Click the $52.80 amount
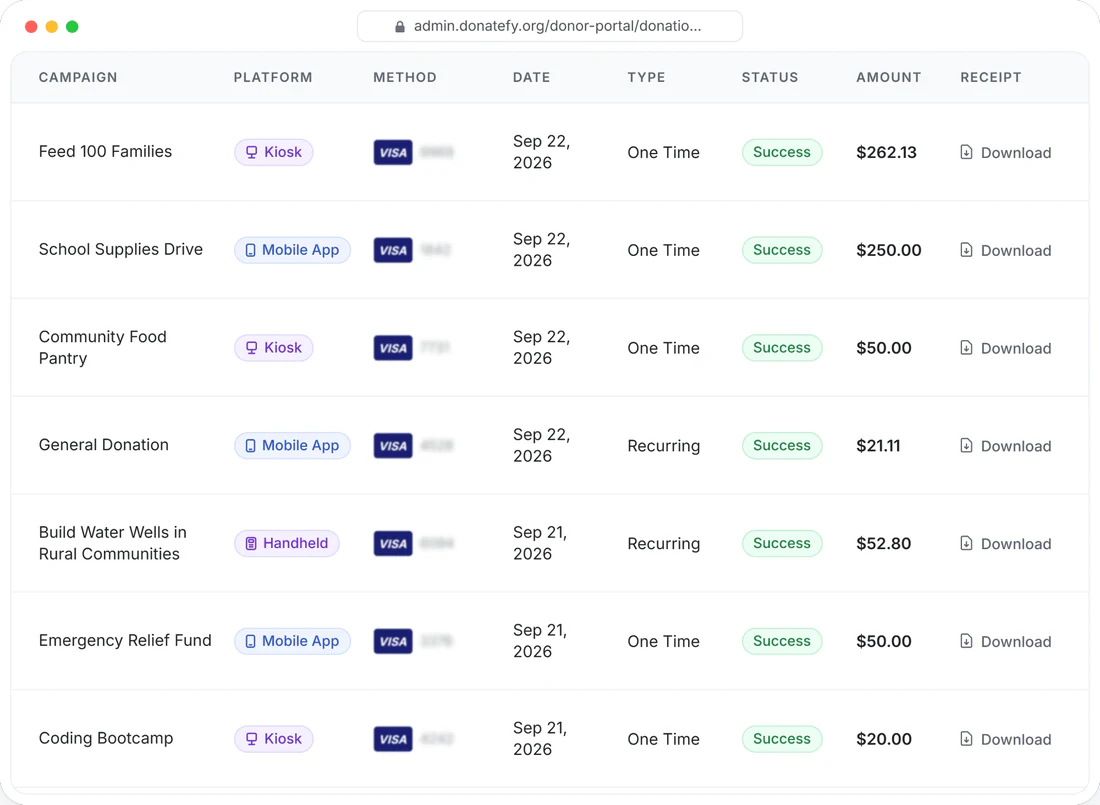 pos(884,543)
